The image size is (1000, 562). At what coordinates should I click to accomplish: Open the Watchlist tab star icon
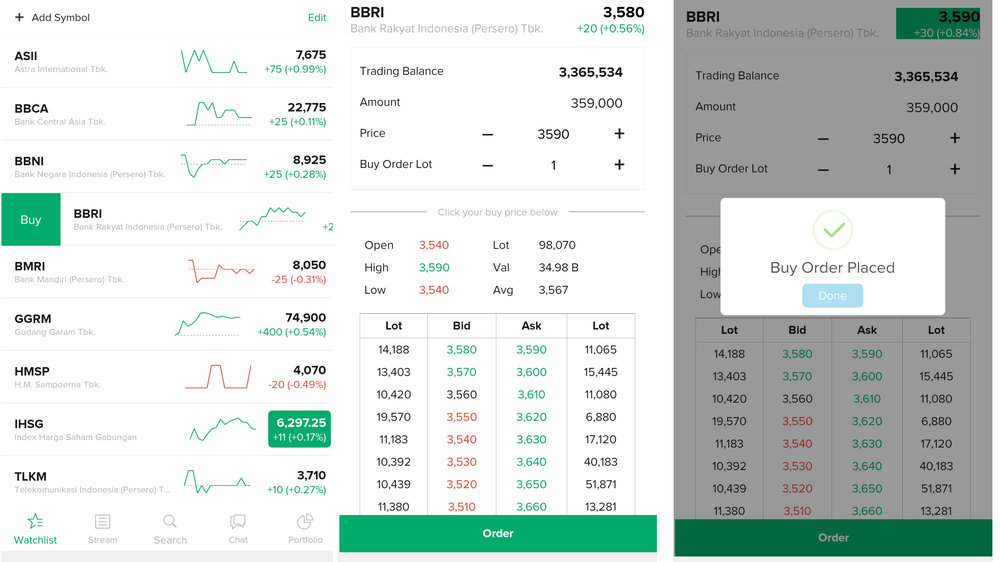pyautogui.click(x=35, y=521)
